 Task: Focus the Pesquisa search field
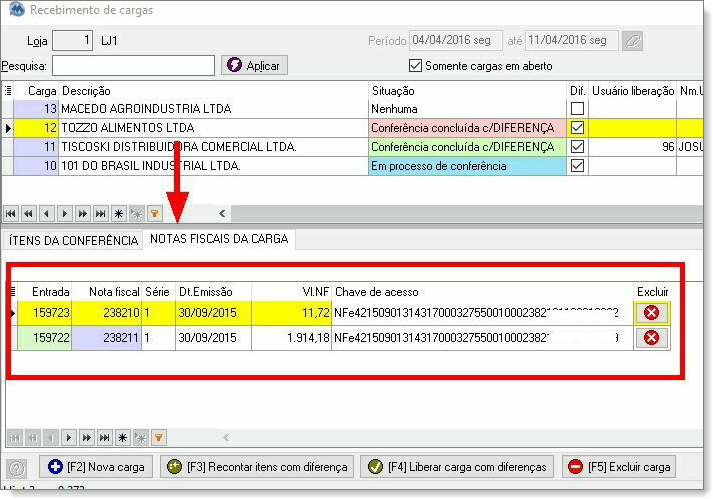click(133, 66)
